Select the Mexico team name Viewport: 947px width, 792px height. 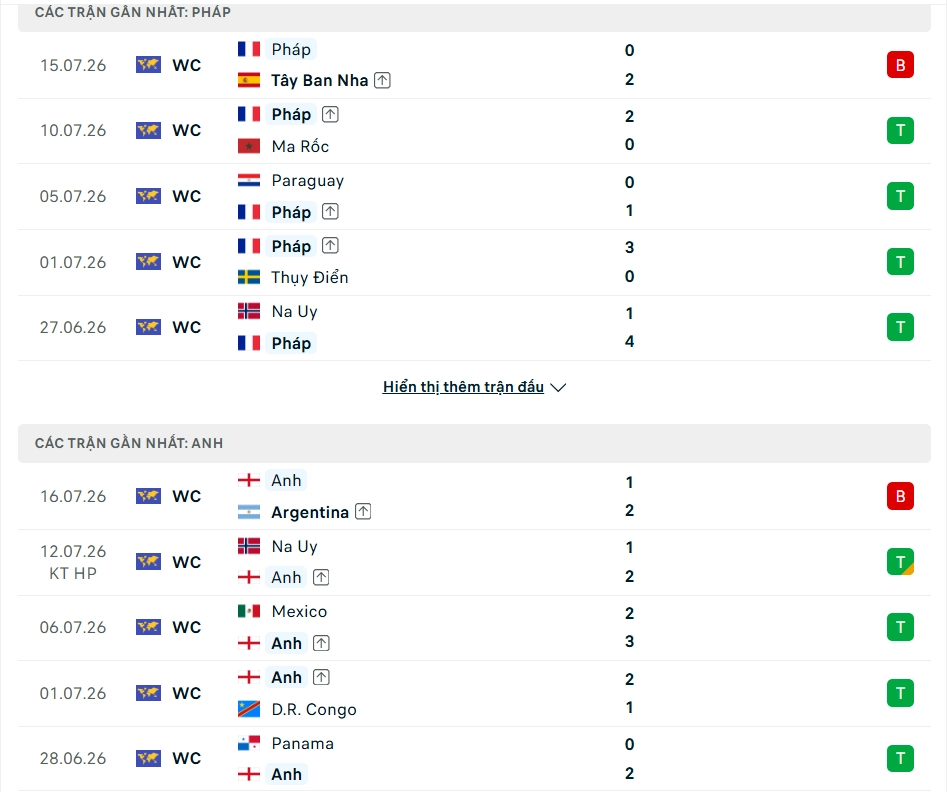(299, 611)
